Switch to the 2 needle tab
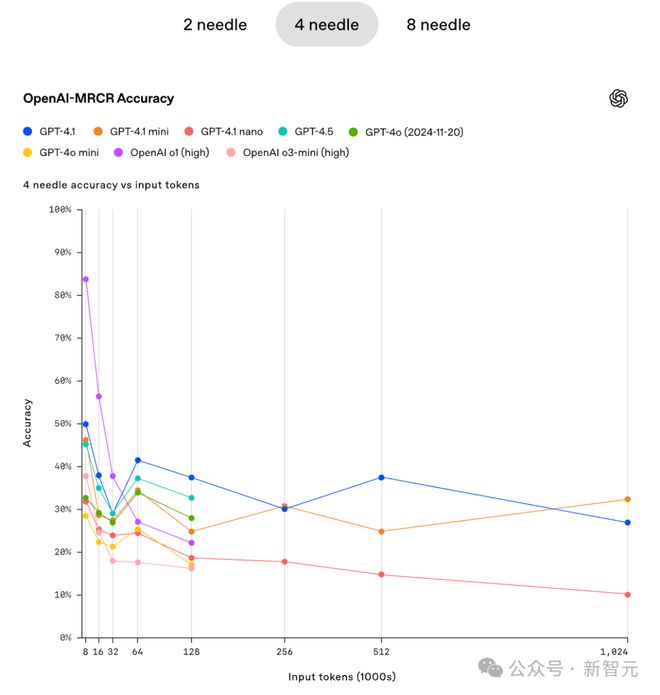The width and height of the screenshot is (660, 695). click(x=216, y=24)
